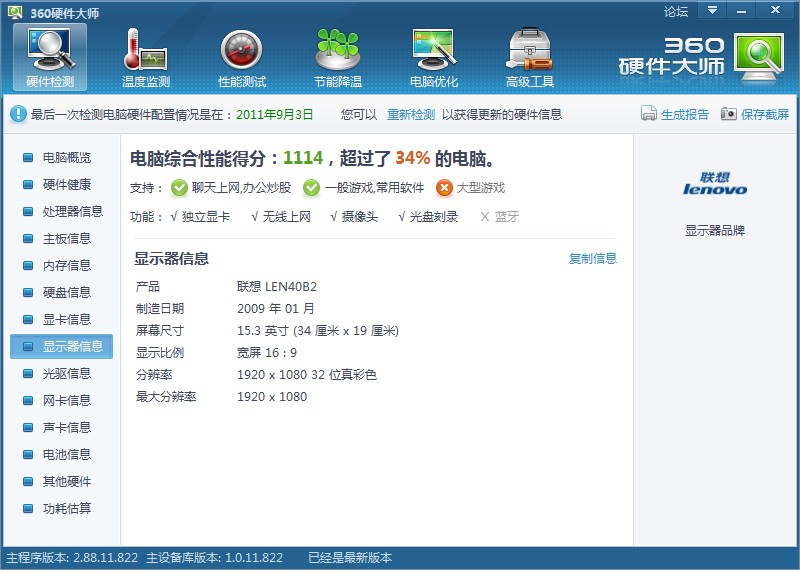
Task: Click the 摄像头 feature entry
Action: (x=354, y=217)
